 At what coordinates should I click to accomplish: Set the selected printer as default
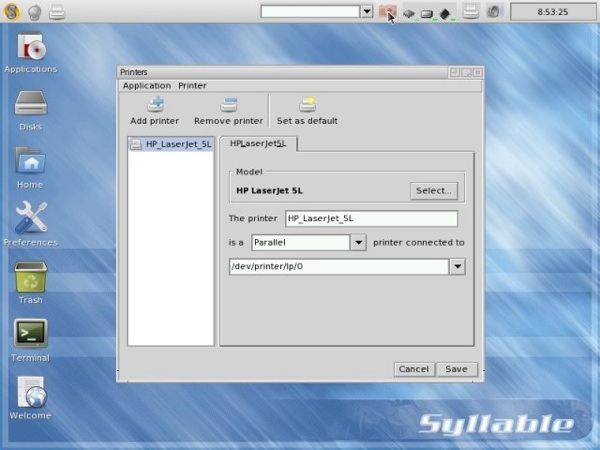(x=307, y=105)
